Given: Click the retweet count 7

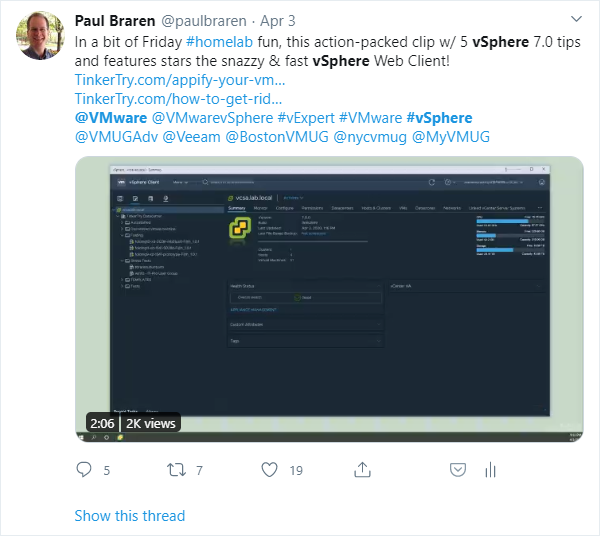Looking at the screenshot, I should 199,470.
